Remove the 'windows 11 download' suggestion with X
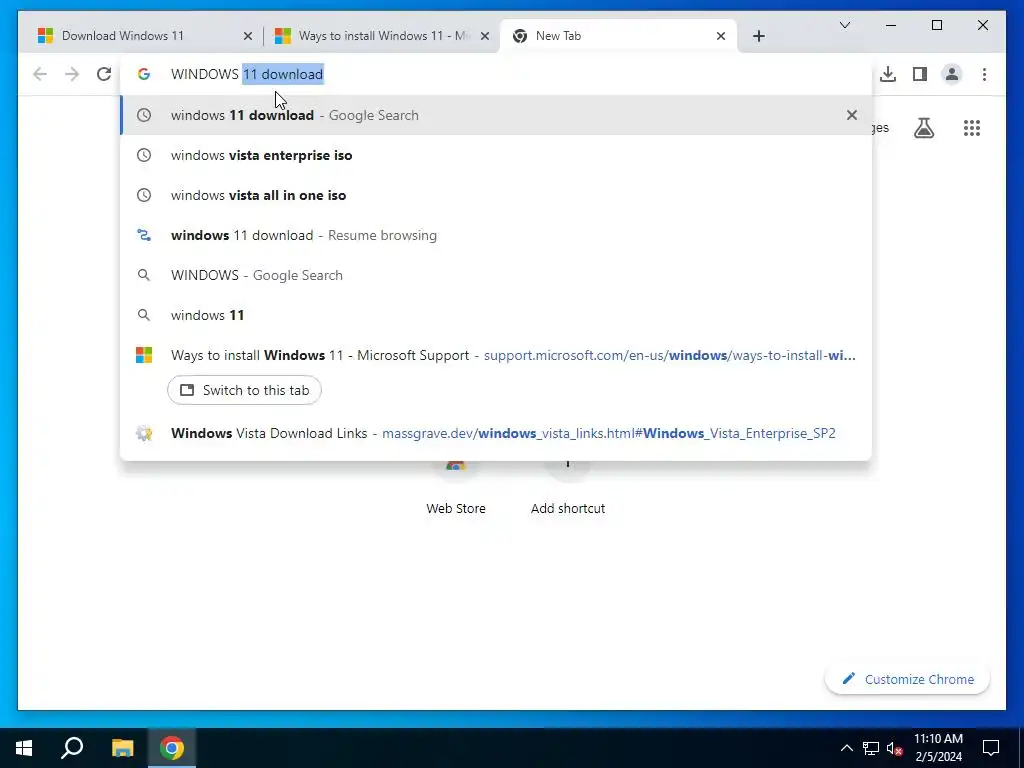 (852, 115)
